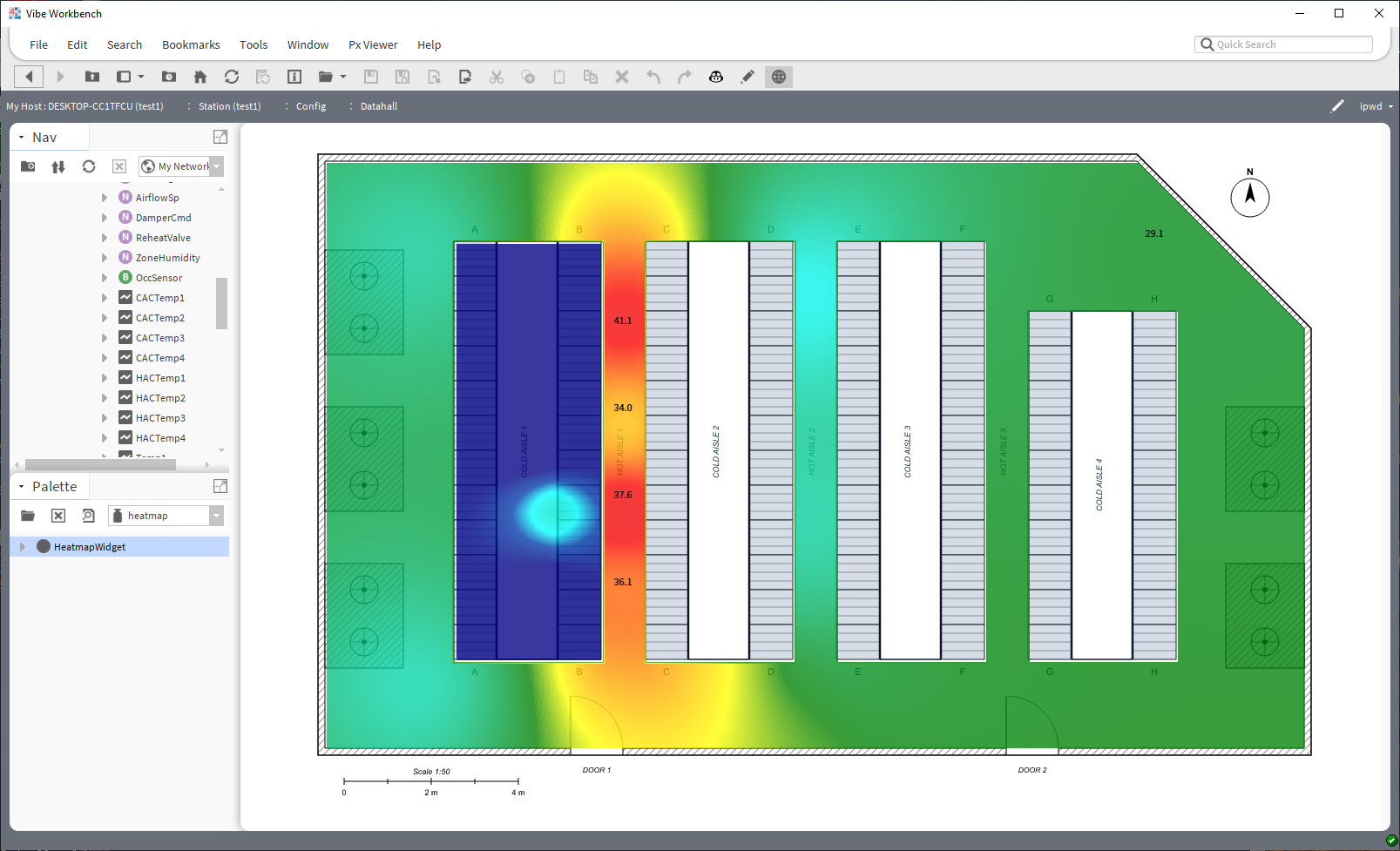Open the Bookmarks menu
Viewport: 1400px width, 851px height.
[x=191, y=45]
